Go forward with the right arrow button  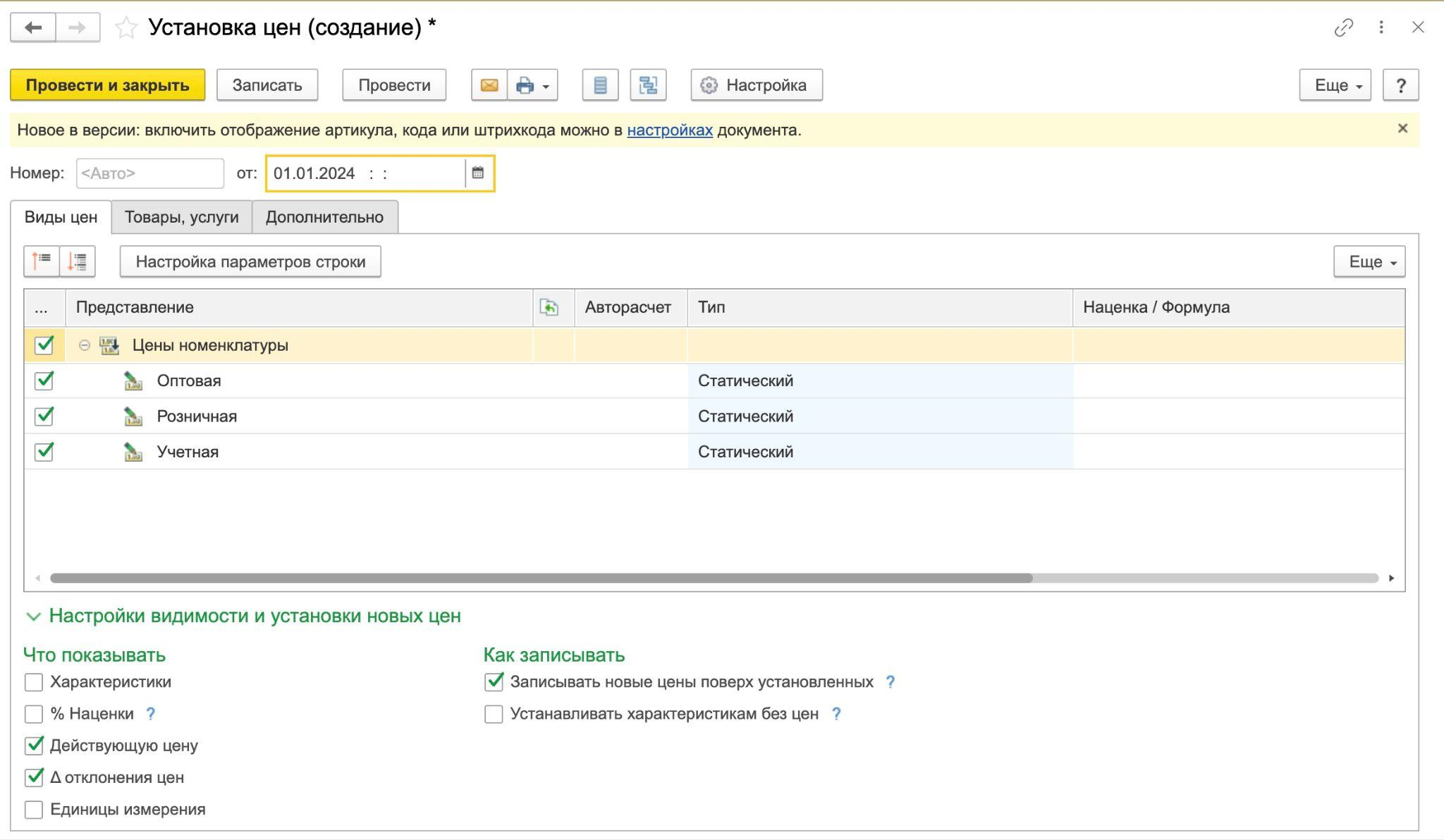tap(78, 27)
